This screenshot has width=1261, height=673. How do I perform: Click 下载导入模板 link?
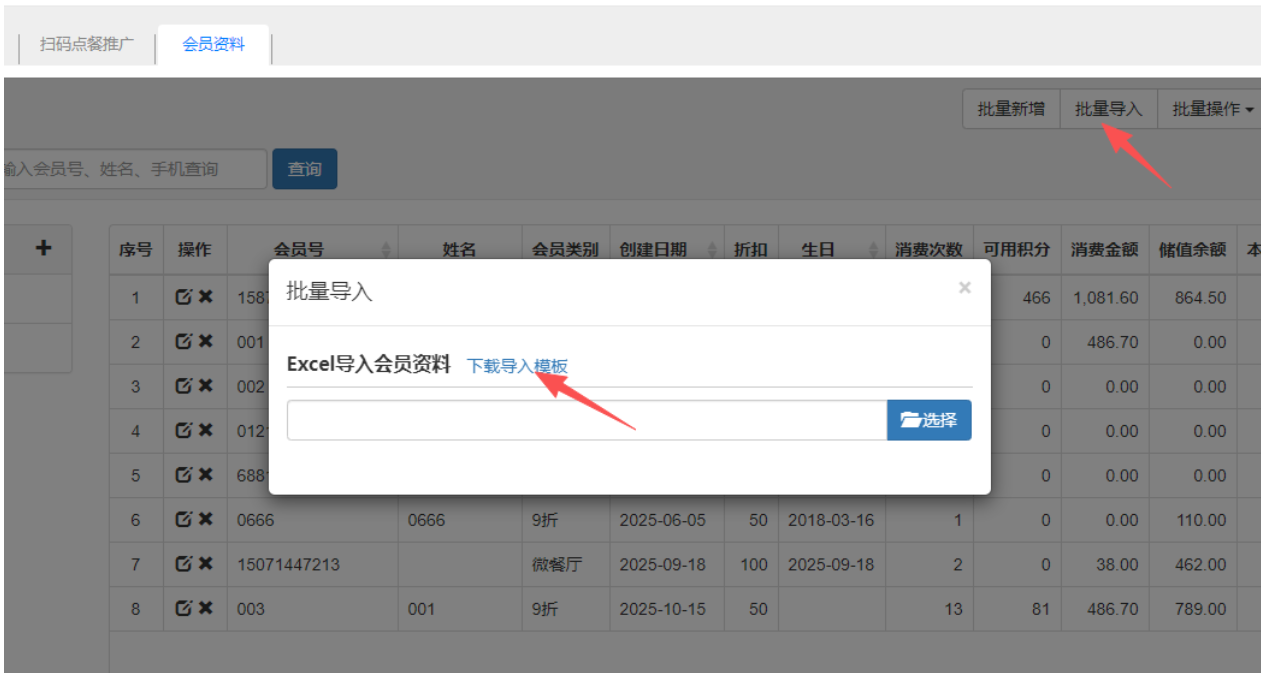coord(517,366)
